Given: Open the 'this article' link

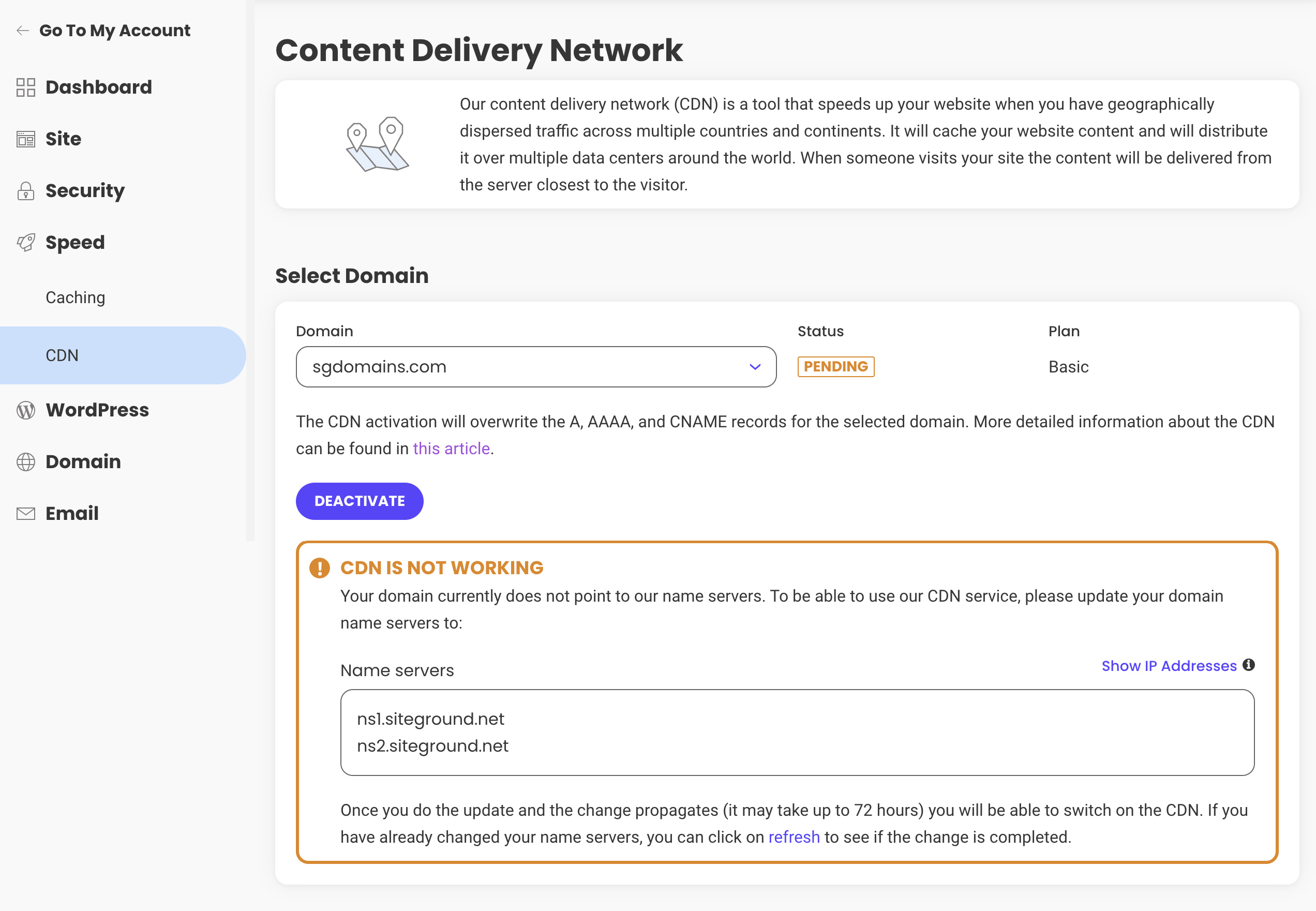Looking at the screenshot, I should pyautogui.click(x=452, y=449).
